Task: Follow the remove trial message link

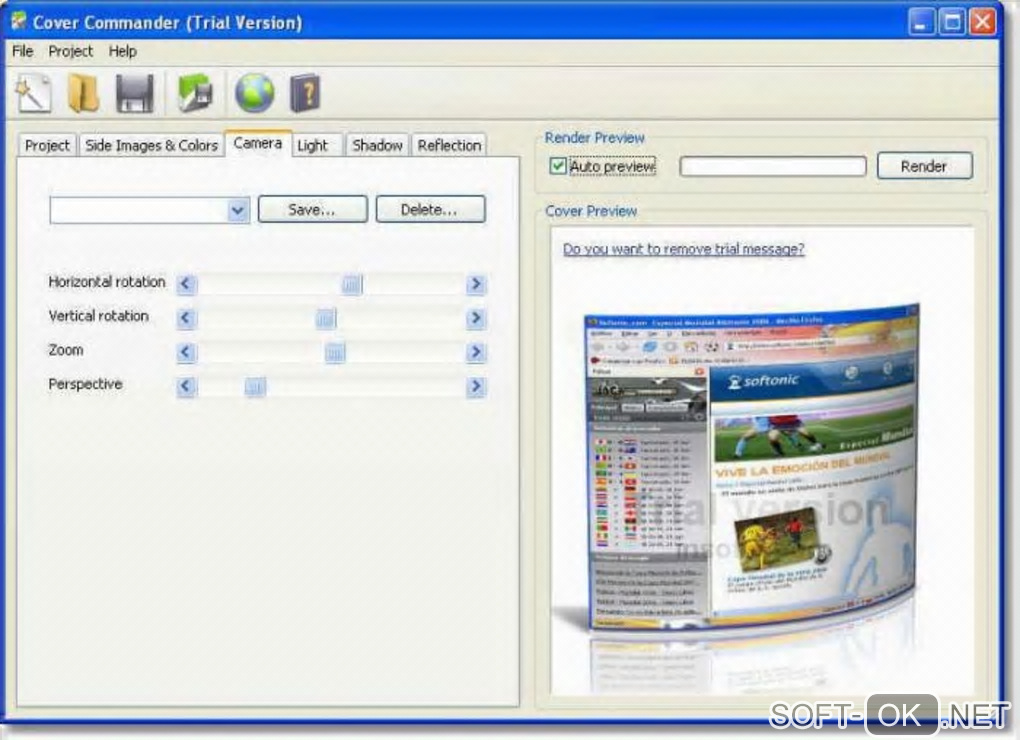Action: [x=683, y=249]
